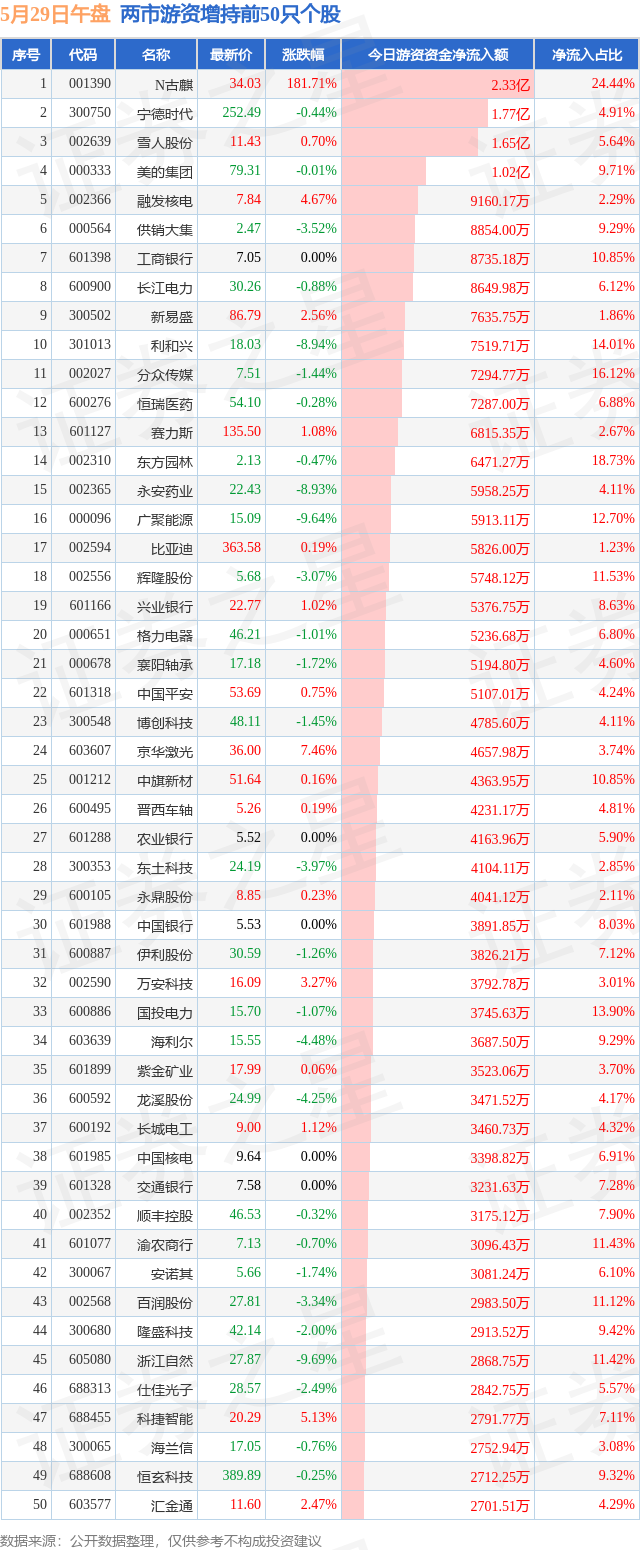Image resolution: width=640 pixels, height=1550 pixels.
Task: Click the 序号 column header
Action: click(25, 55)
